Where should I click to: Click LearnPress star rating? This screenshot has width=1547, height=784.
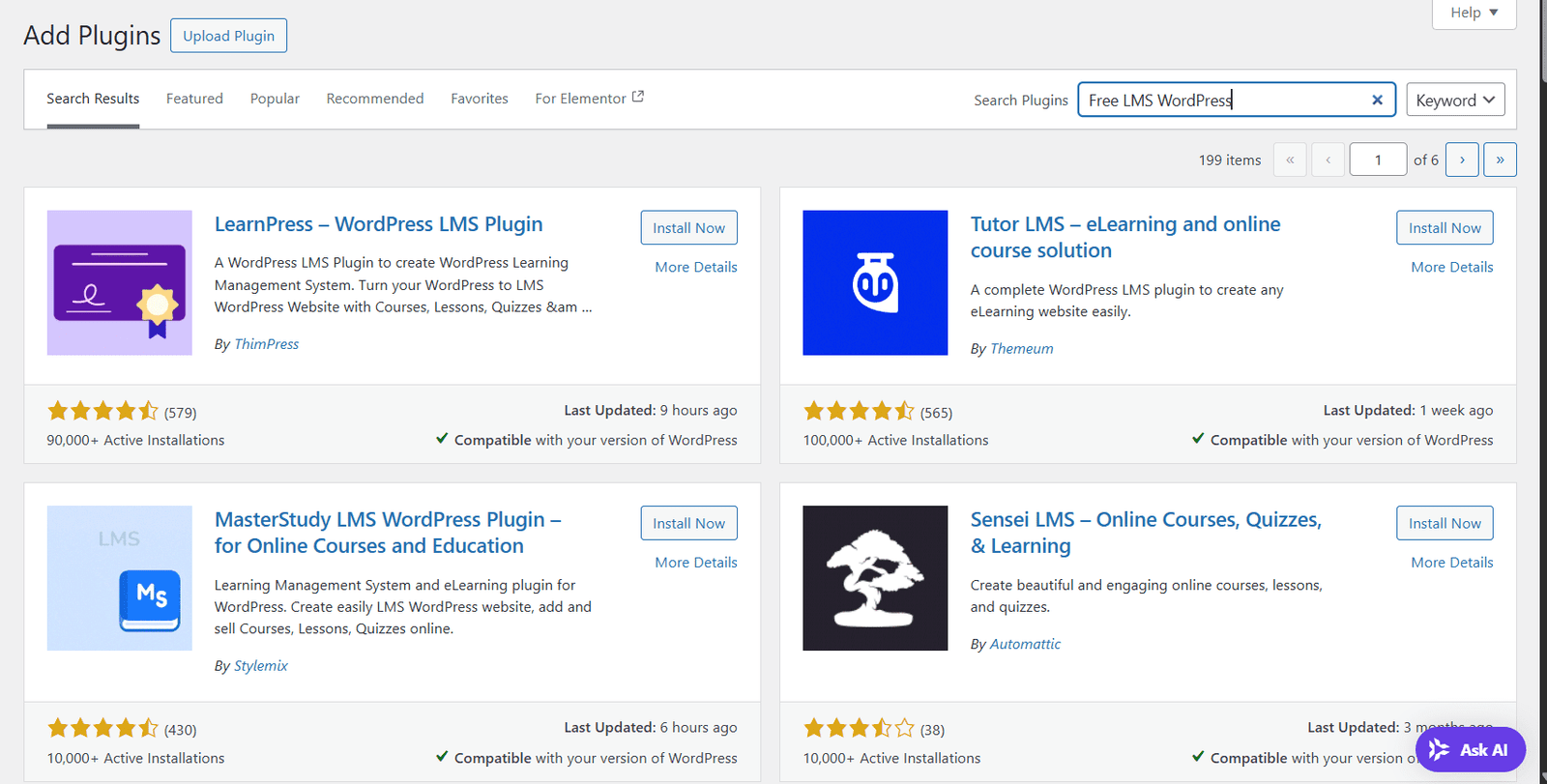pos(102,412)
